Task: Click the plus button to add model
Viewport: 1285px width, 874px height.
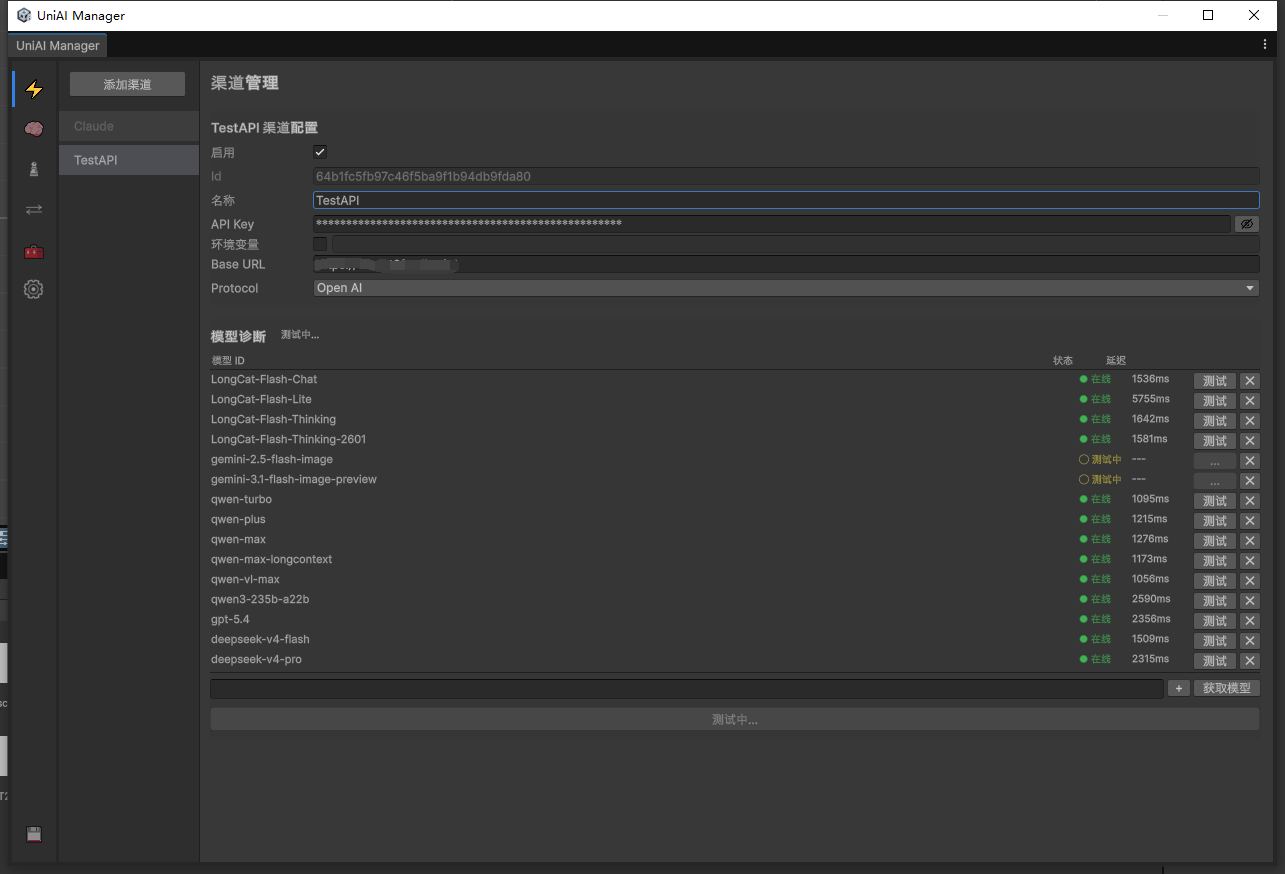Action: (x=1179, y=688)
